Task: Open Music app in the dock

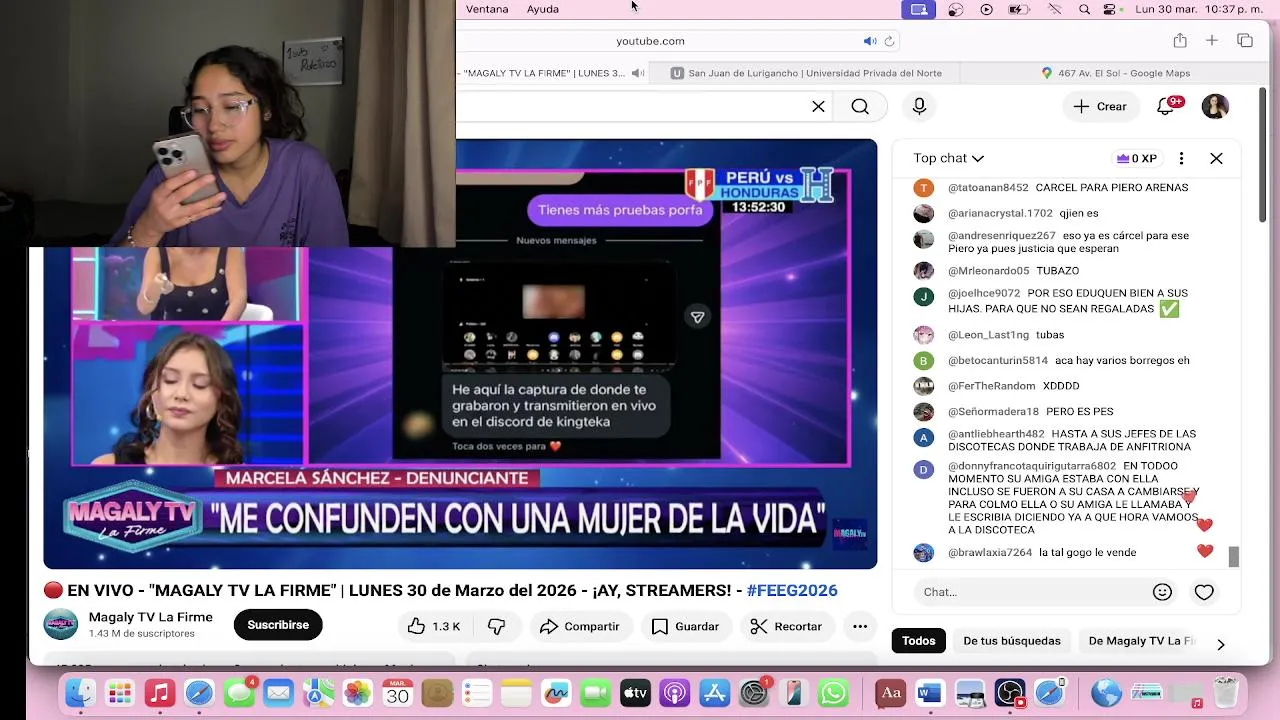Action: (159, 692)
